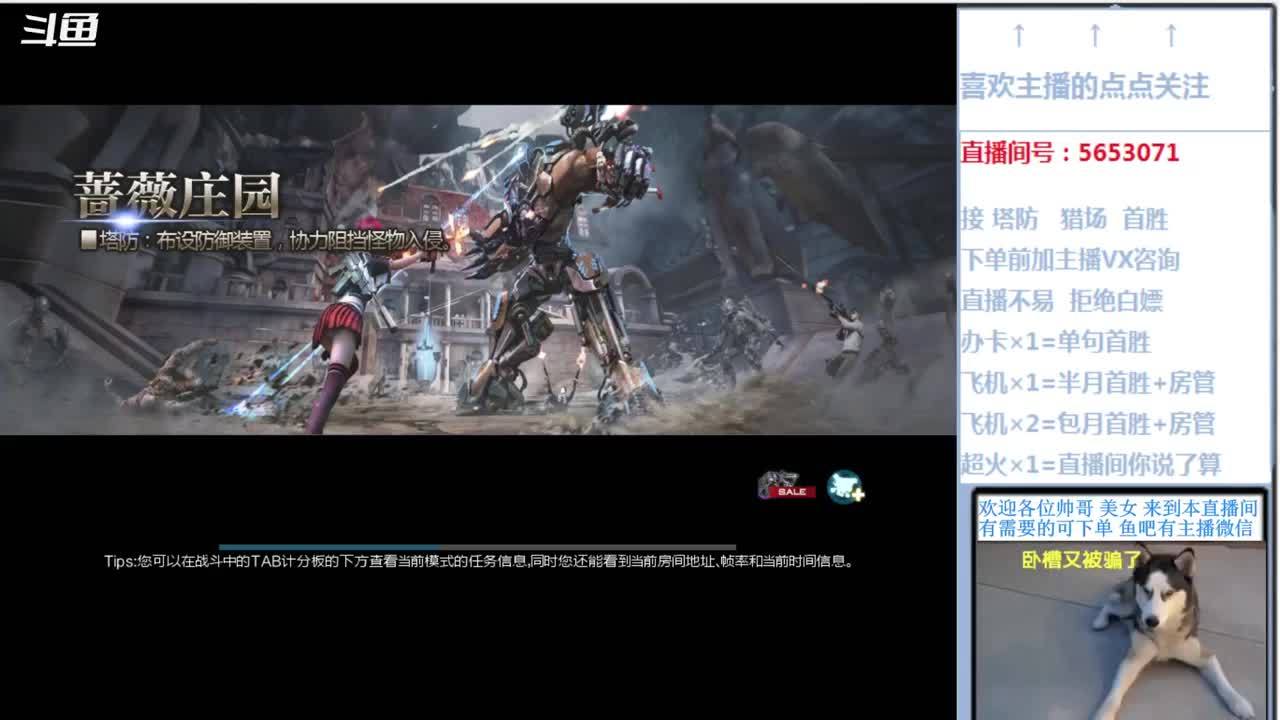Click the rightmost up arrow in side panel
This screenshot has height=720, width=1280.
tap(1171, 36)
